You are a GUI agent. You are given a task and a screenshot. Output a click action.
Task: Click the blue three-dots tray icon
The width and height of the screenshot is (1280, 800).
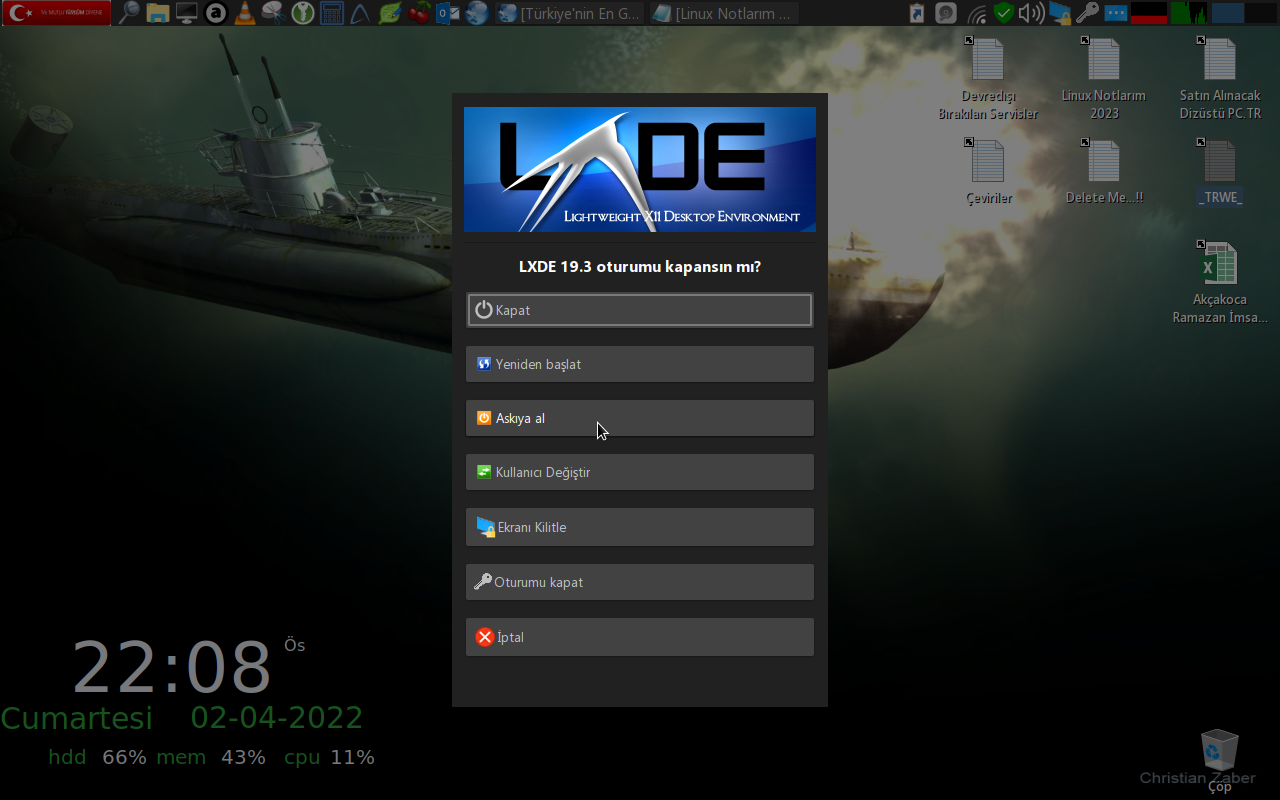click(1116, 13)
